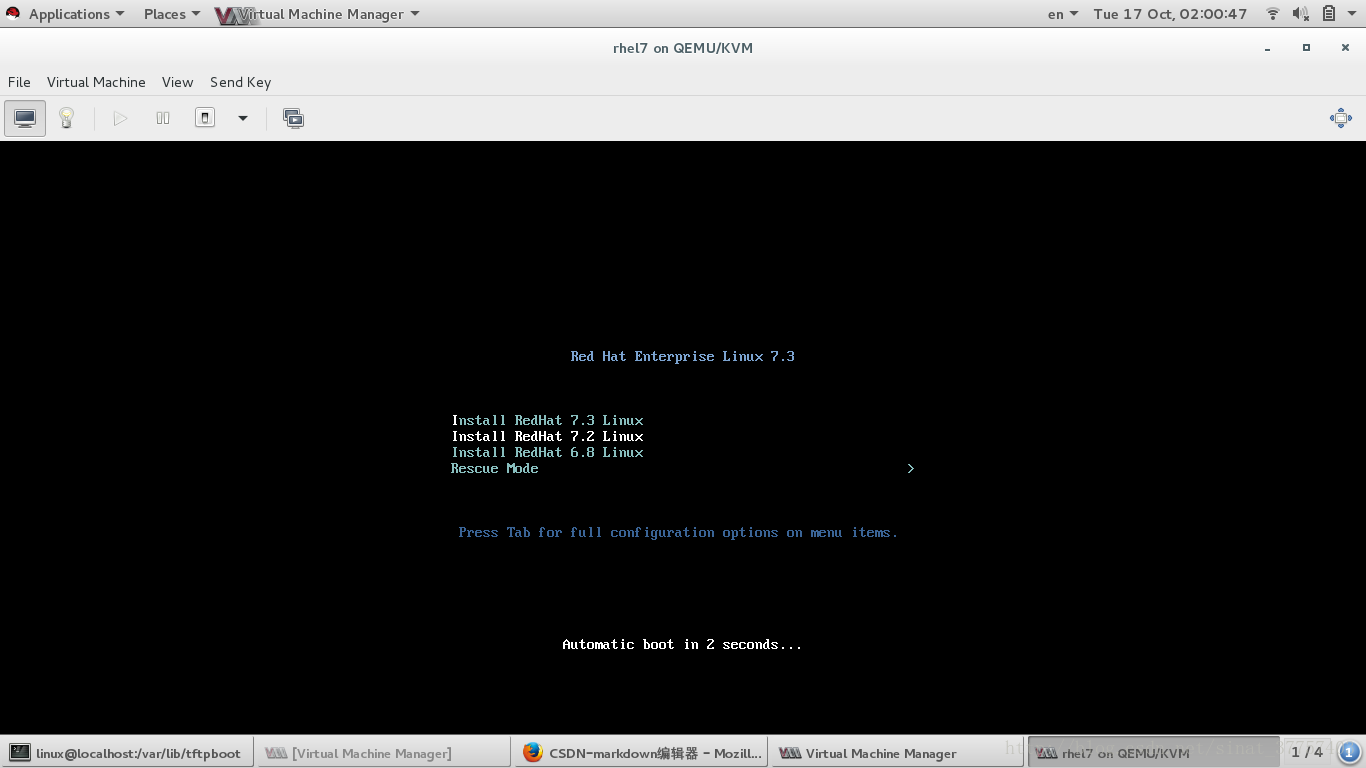Image resolution: width=1366 pixels, height=768 pixels.
Task: Open manage VM snapshots view
Action: tap(293, 118)
